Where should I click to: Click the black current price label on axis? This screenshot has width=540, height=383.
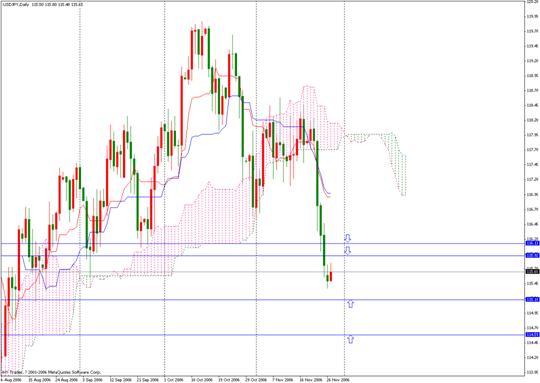click(x=532, y=272)
